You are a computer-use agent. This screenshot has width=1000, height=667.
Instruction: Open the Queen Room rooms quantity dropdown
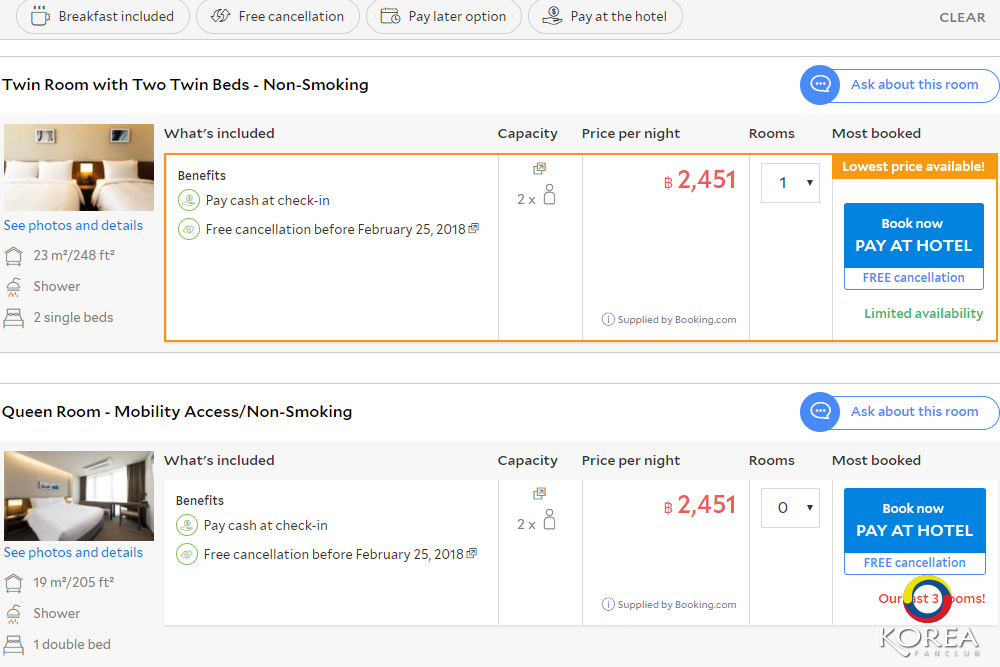790,508
